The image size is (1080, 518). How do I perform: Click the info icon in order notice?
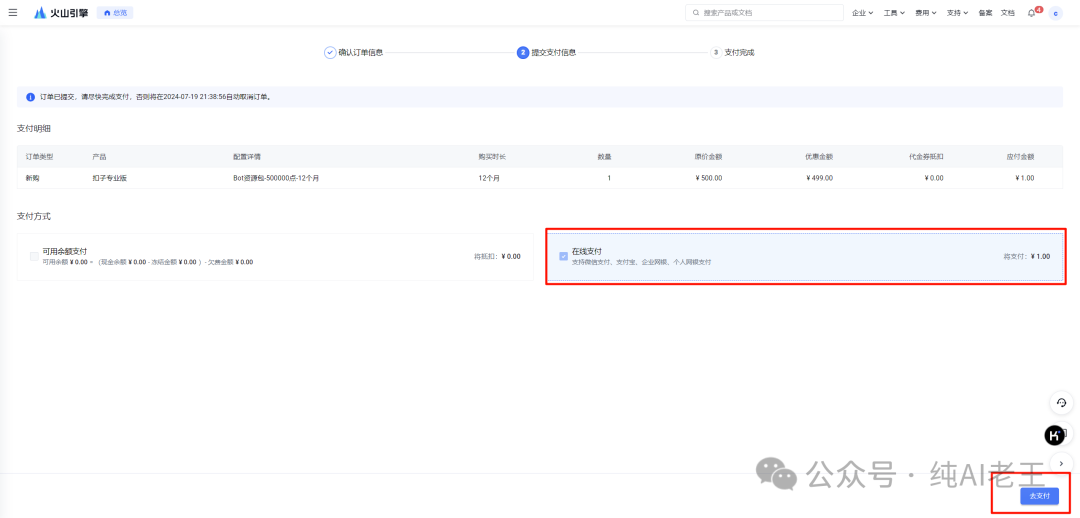pos(31,97)
